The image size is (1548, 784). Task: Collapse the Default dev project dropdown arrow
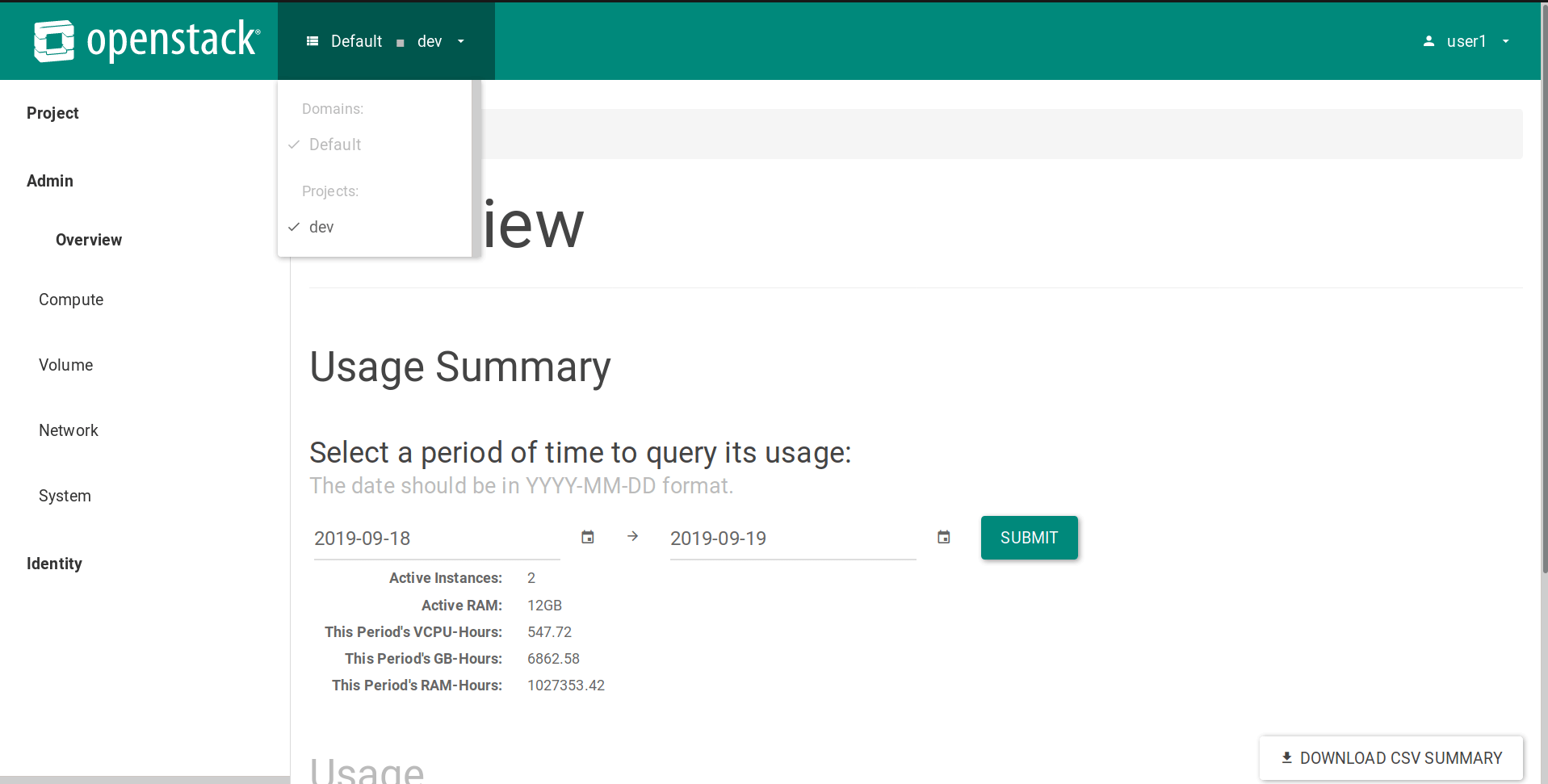click(x=461, y=41)
